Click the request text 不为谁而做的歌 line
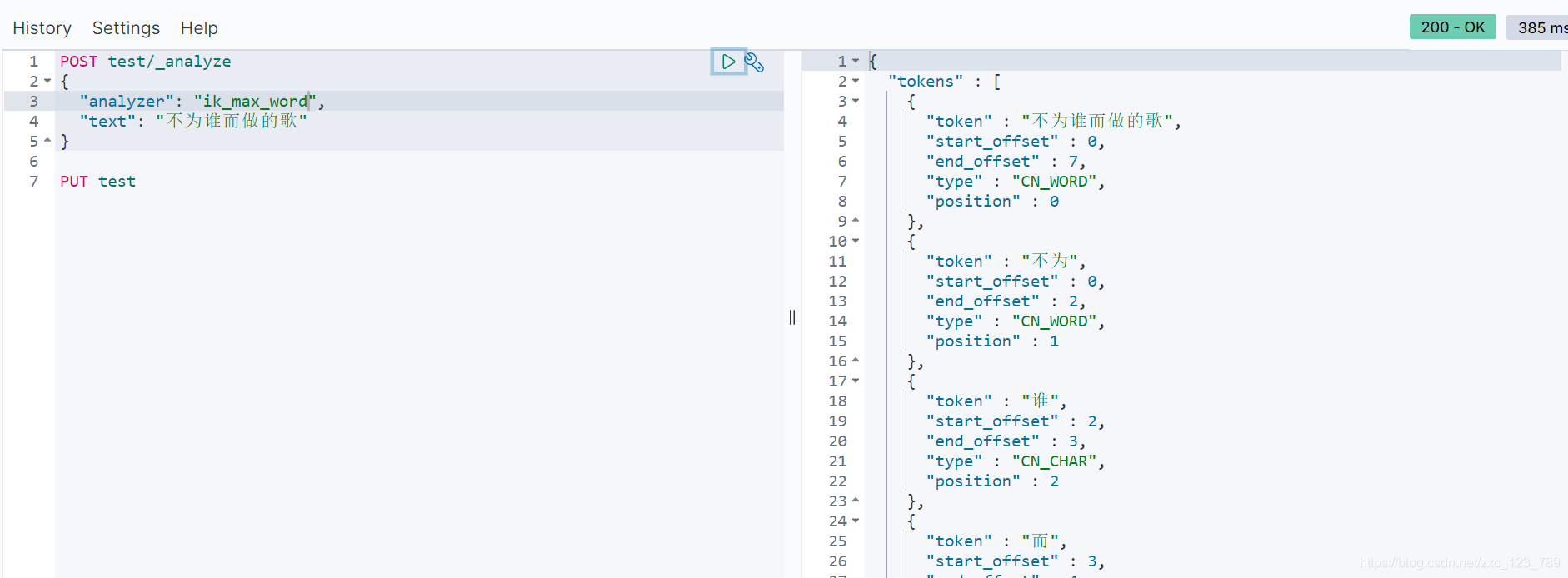Image resolution: width=1568 pixels, height=578 pixels. 193,122
